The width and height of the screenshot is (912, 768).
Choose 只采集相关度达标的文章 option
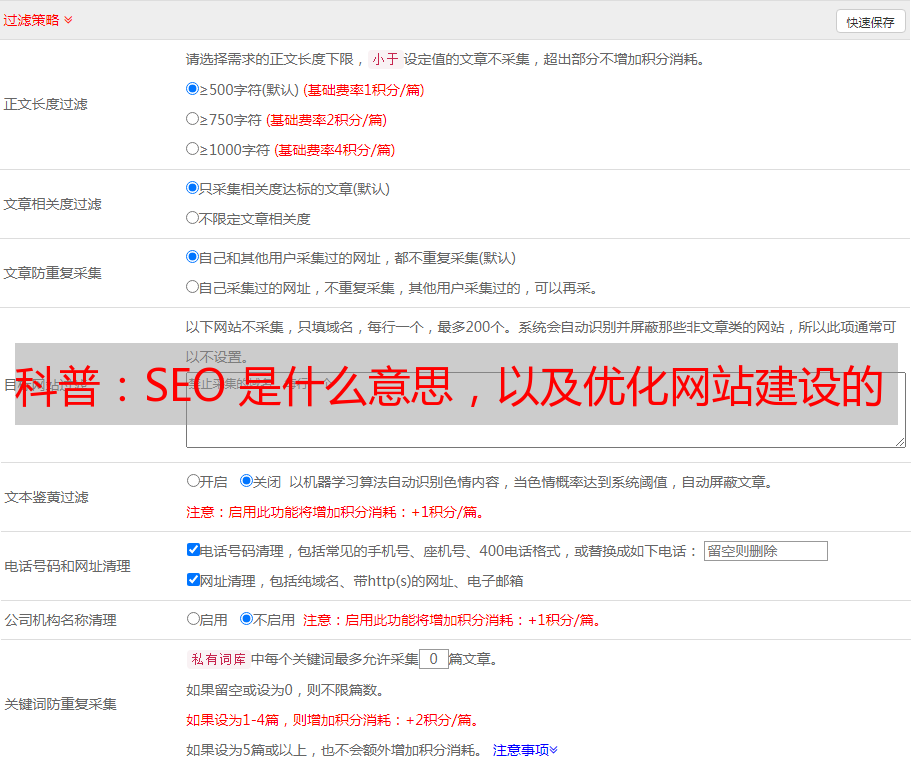[193, 188]
